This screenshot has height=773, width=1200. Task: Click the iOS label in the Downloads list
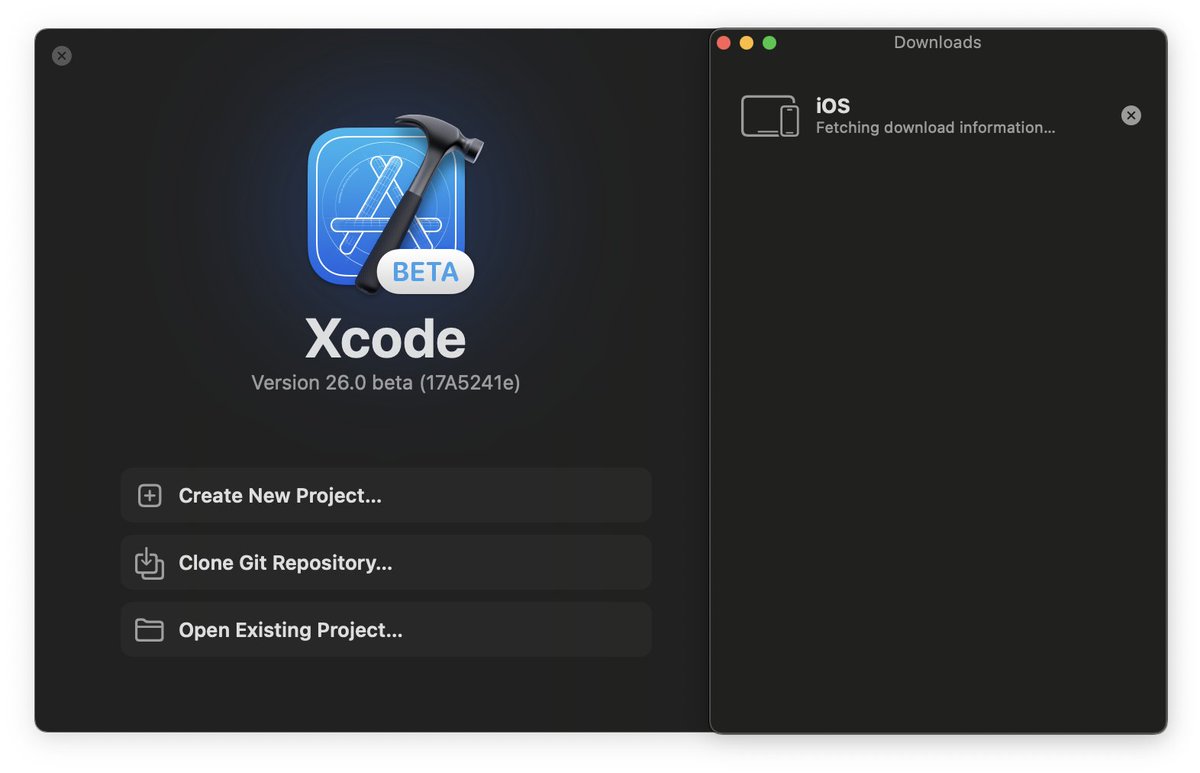[834, 104]
